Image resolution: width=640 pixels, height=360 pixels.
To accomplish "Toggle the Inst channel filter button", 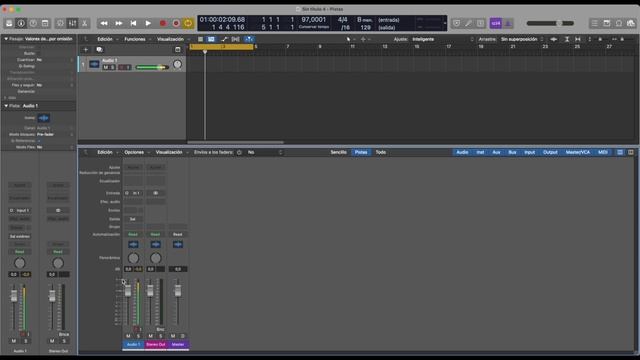I will (x=480, y=152).
